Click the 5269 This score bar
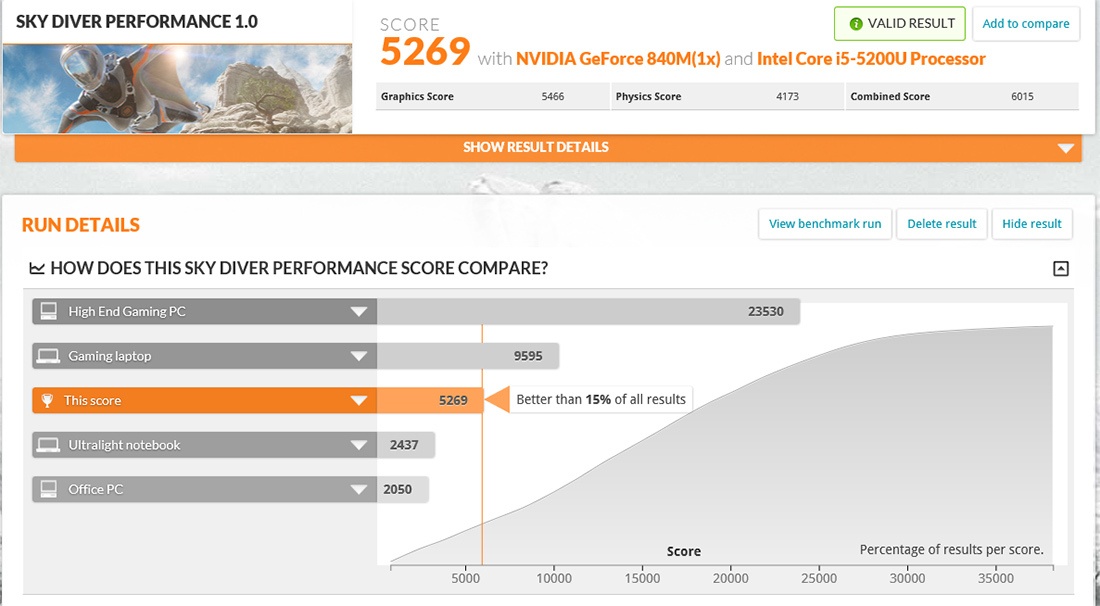 pyautogui.click(x=430, y=400)
